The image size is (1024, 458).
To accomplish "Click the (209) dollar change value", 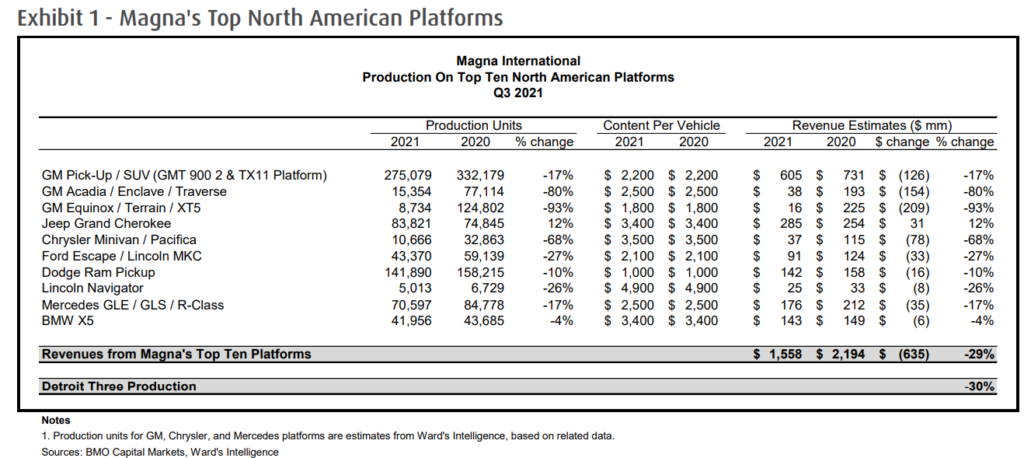I will [914, 208].
